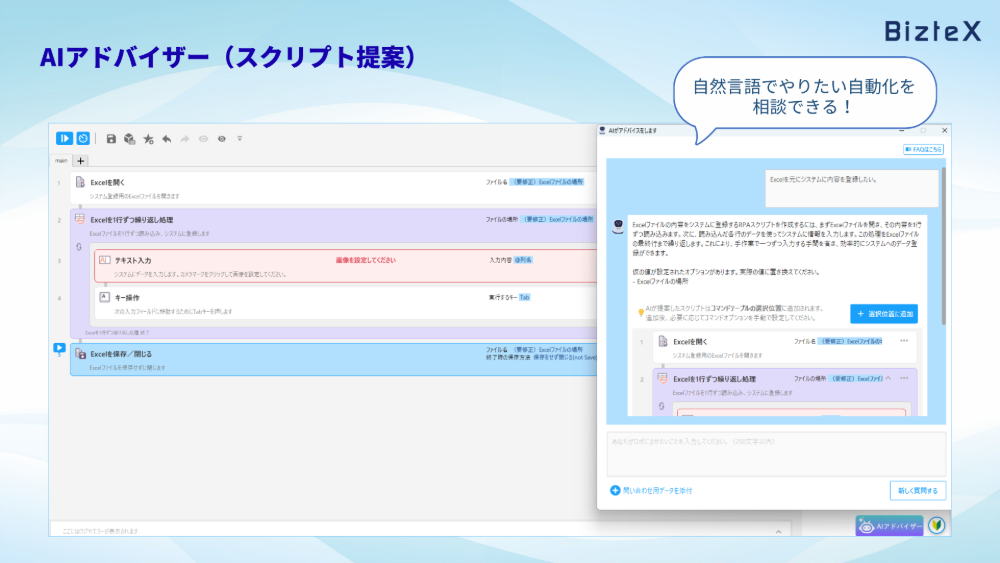Click the loop cycle icon beside nested commands
Screen dimensions: 1000x563
(x=79, y=247)
